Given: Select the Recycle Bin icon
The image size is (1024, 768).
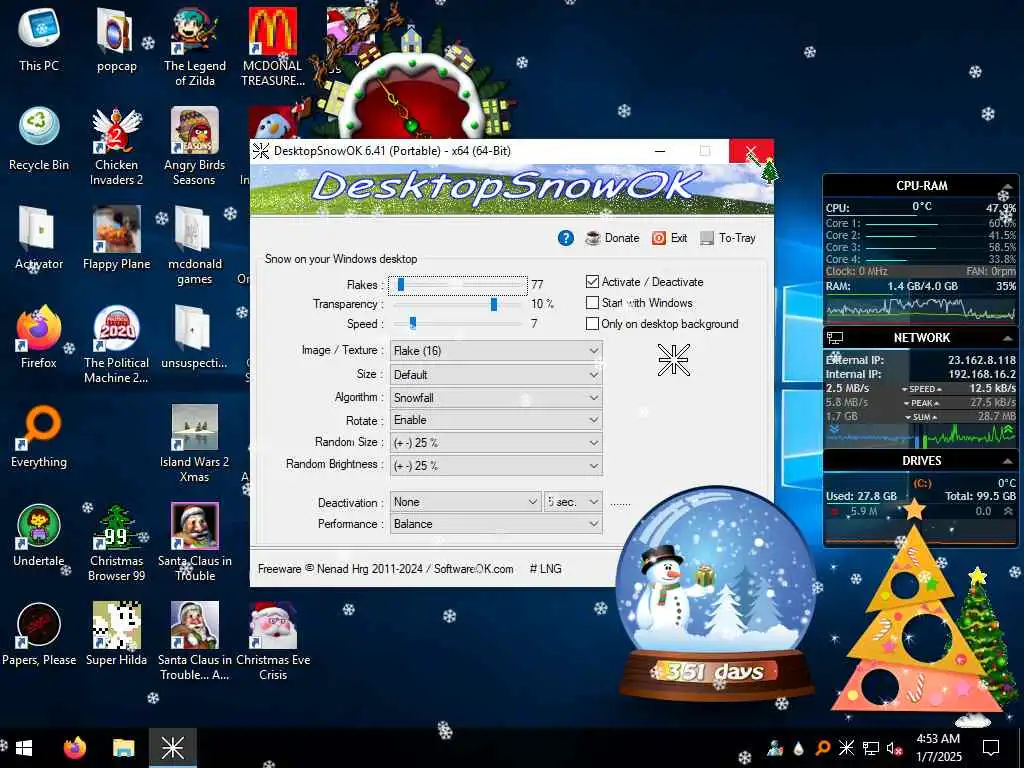Looking at the screenshot, I should point(39,139).
